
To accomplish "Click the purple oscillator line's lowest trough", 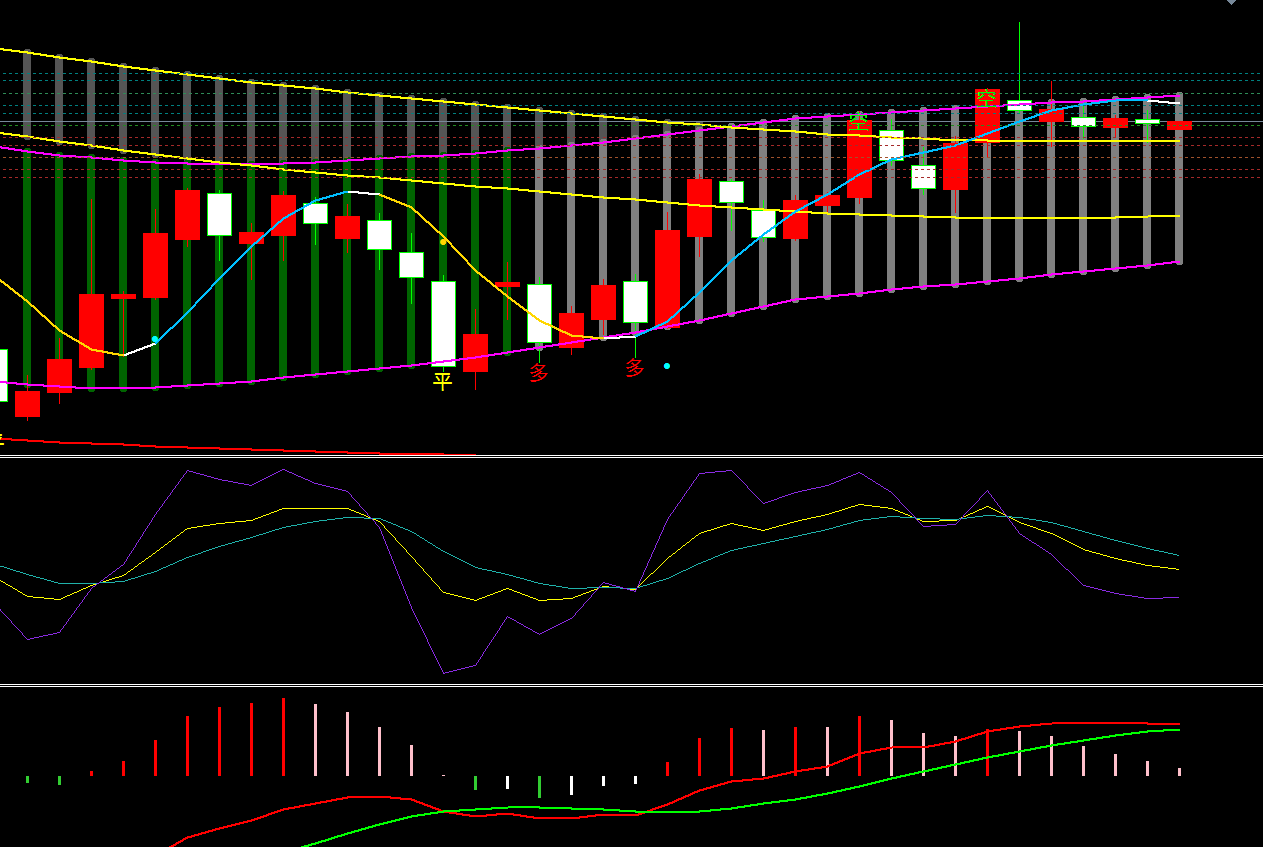I will pos(444,673).
